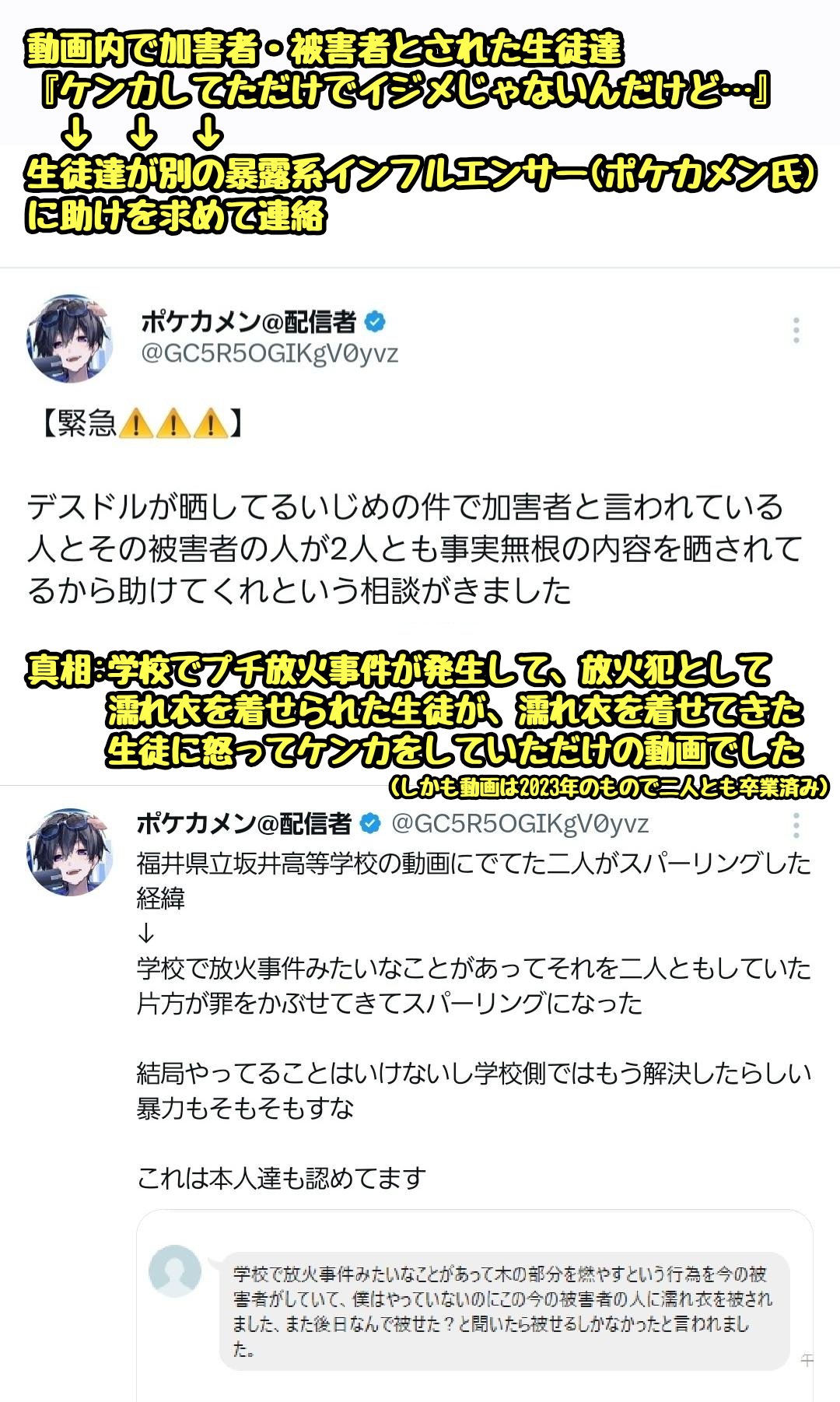Open the first tweet's three-dot more menu
The width and height of the screenshot is (840, 1402).
796,330
